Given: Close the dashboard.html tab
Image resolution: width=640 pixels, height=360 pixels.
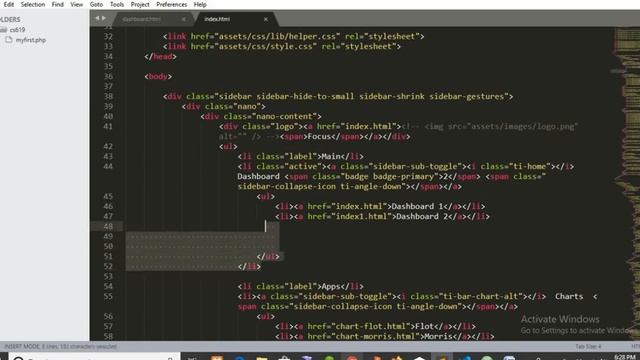Looking at the screenshot, I should click(x=184, y=19).
